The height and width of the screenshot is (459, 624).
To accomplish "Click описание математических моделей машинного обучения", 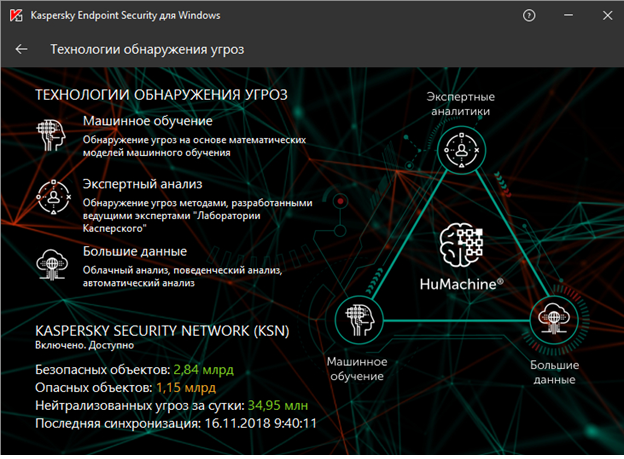I will [194, 146].
